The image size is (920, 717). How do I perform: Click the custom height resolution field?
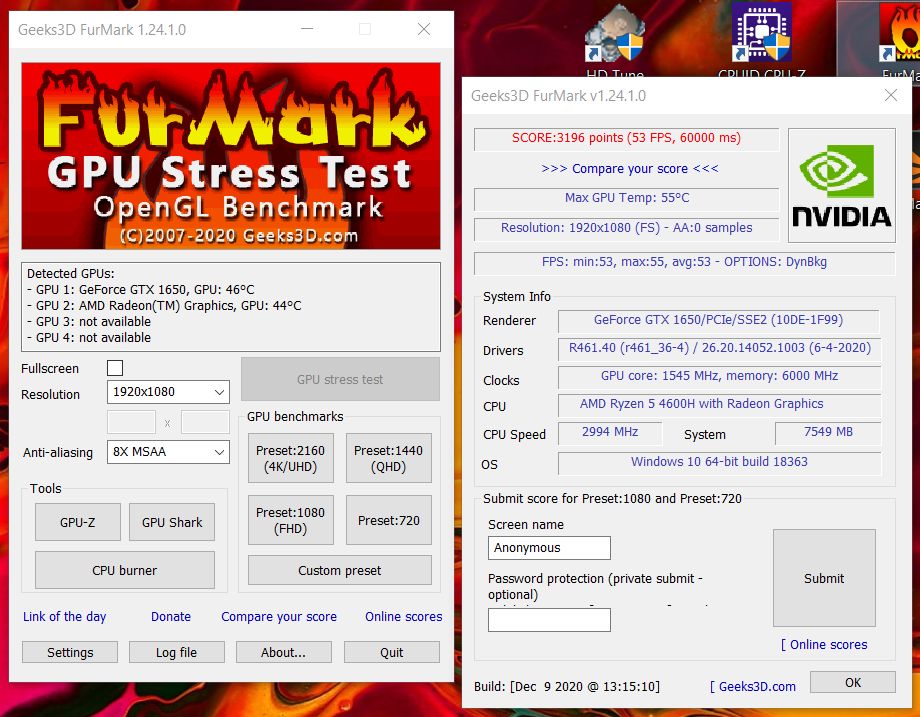coord(205,422)
